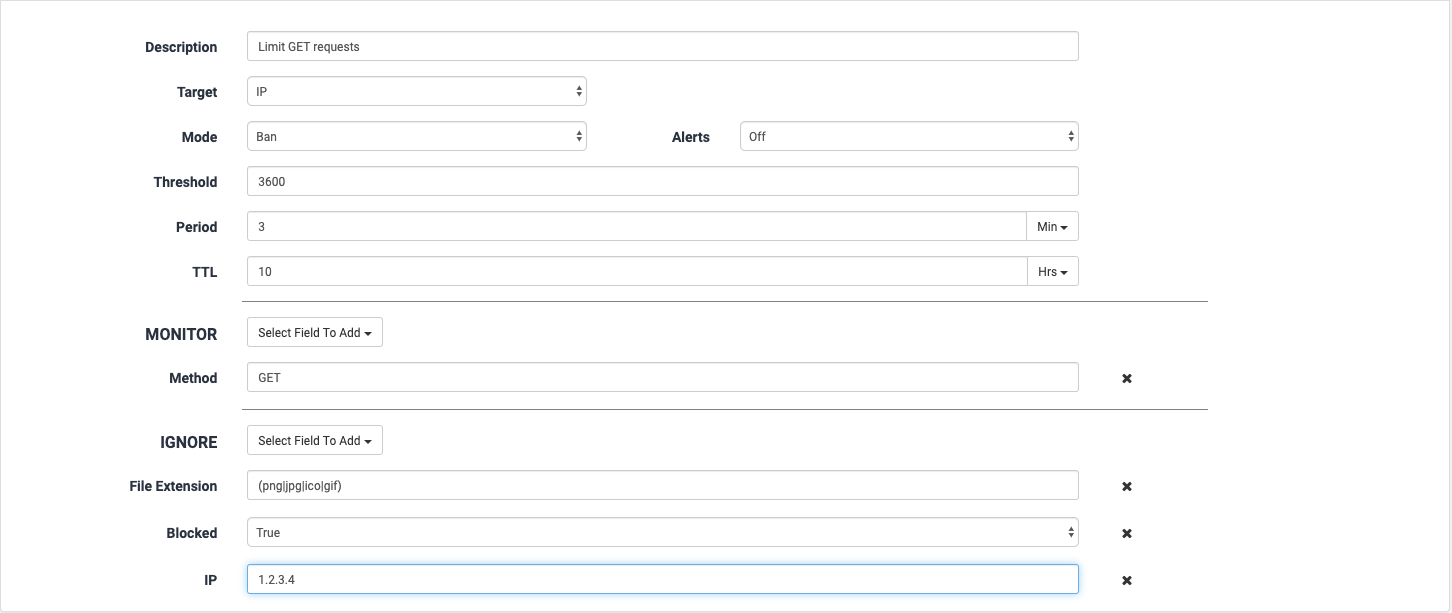Image resolution: width=1452 pixels, height=613 pixels.
Task: Change the TTL unit from Hrs
Action: (1052, 272)
